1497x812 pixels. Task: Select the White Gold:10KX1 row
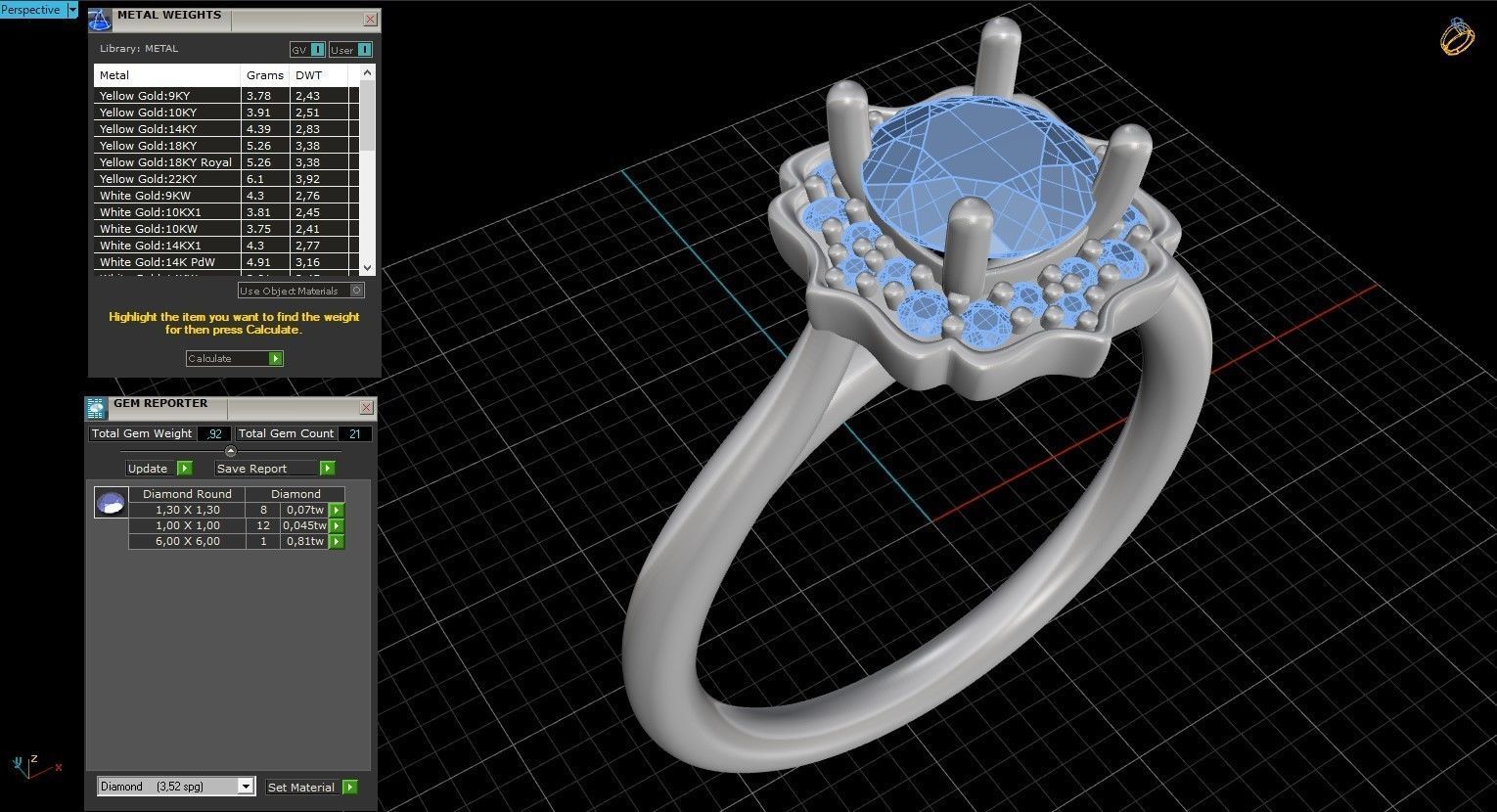point(227,212)
